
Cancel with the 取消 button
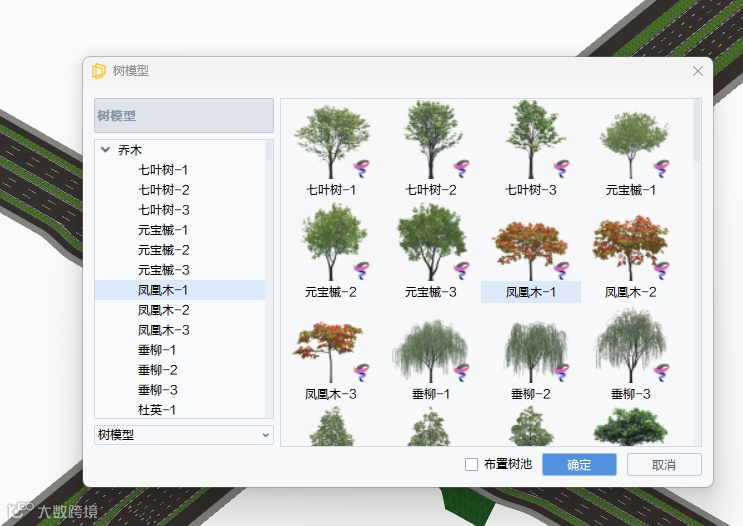point(664,464)
